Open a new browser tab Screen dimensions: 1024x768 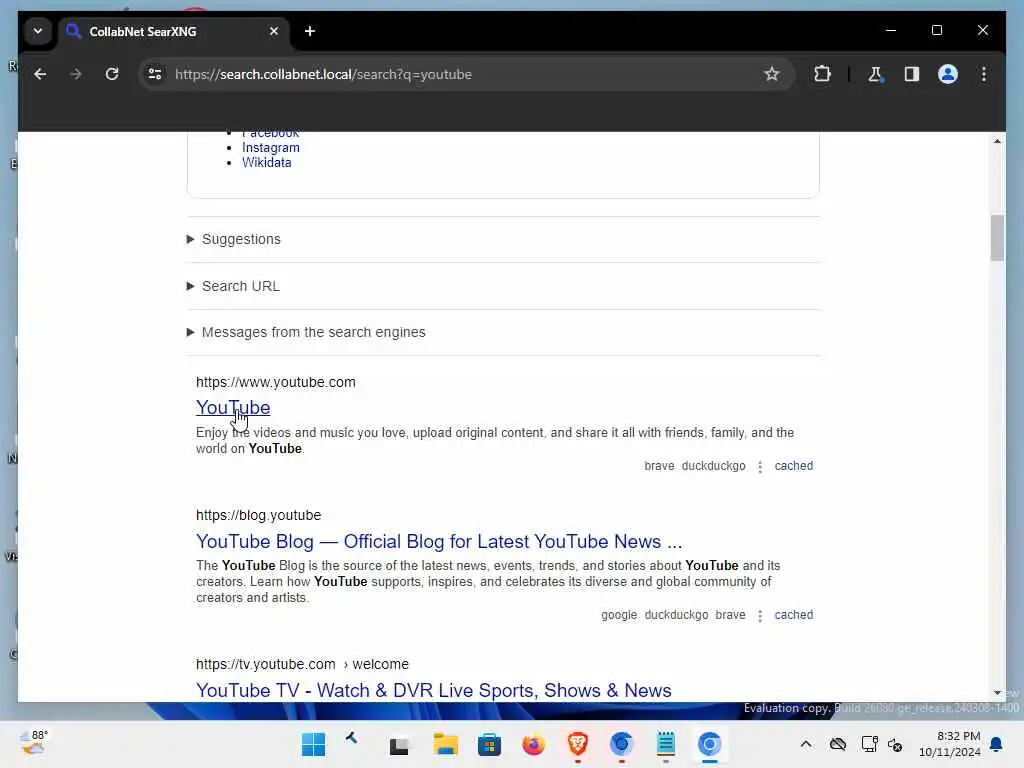tap(310, 31)
